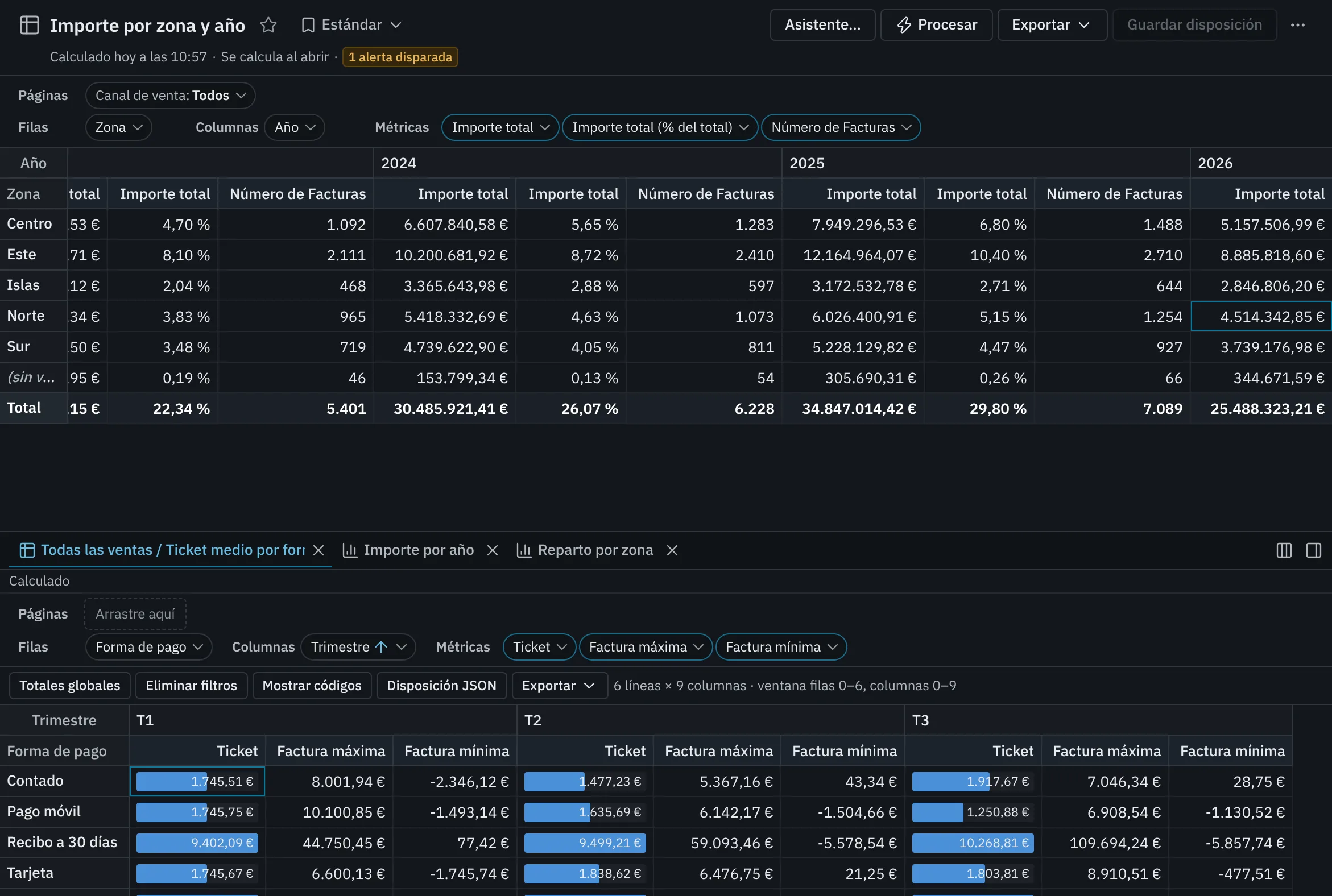
Task: Click the 1 alerta disparada badge
Action: pos(400,57)
